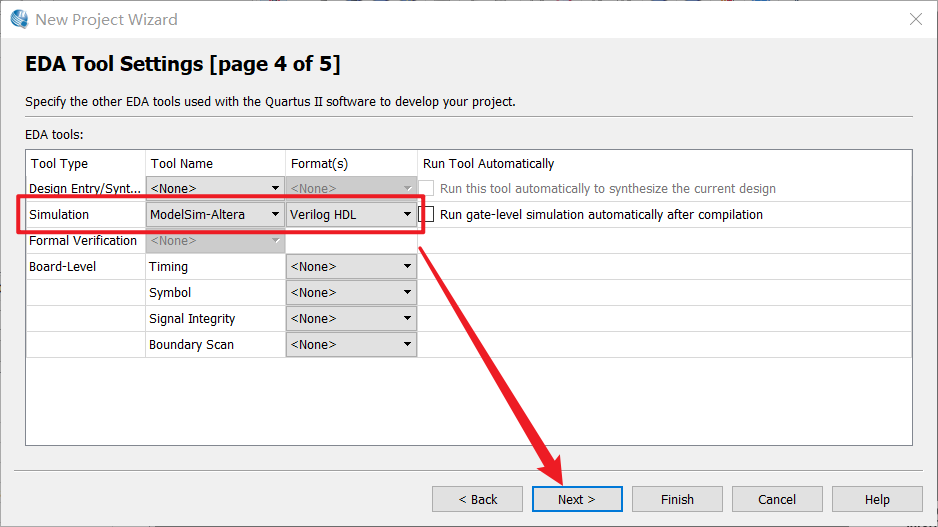Select Run Tool Automatically column header

[488, 163]
